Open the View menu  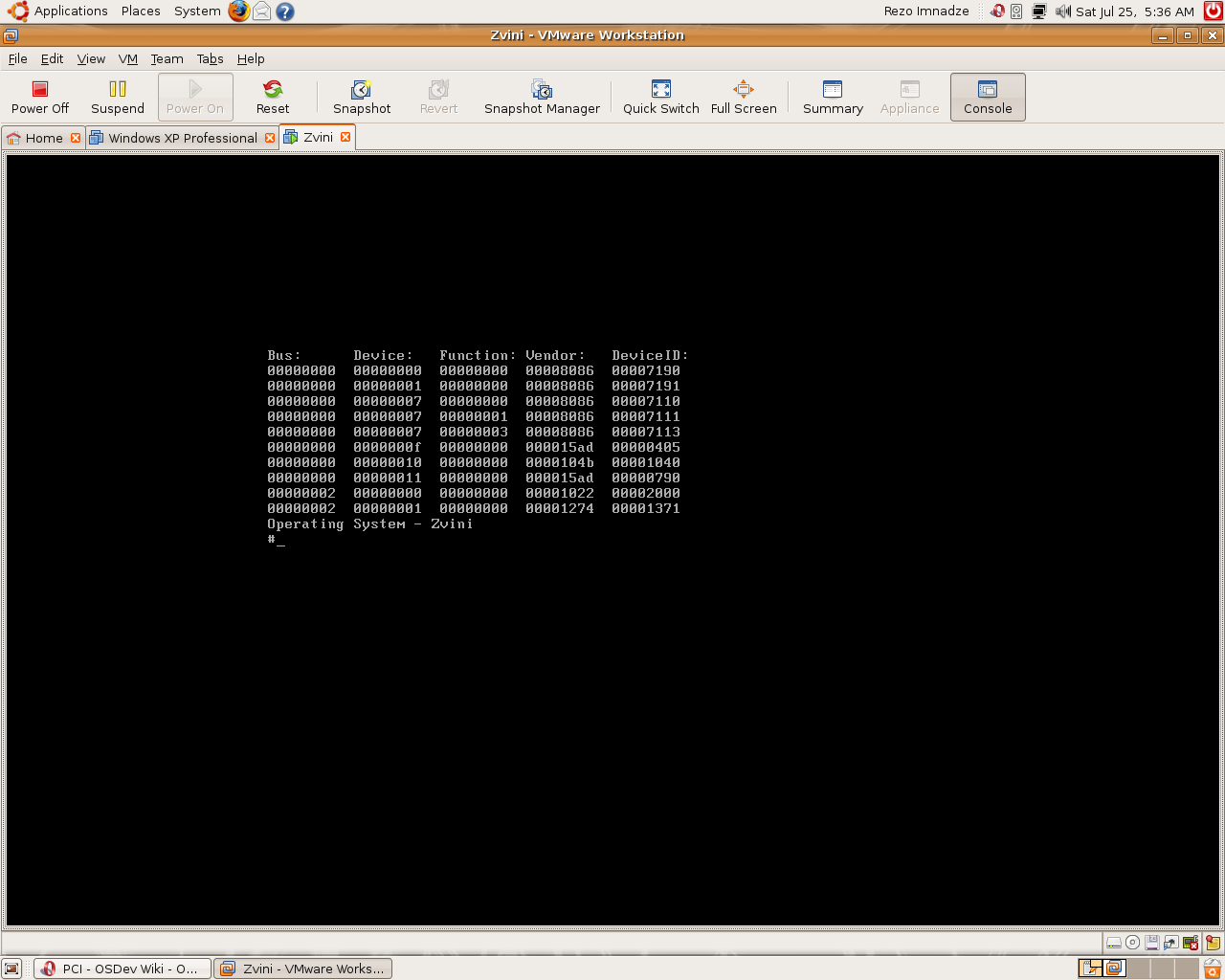pos(91,58)
